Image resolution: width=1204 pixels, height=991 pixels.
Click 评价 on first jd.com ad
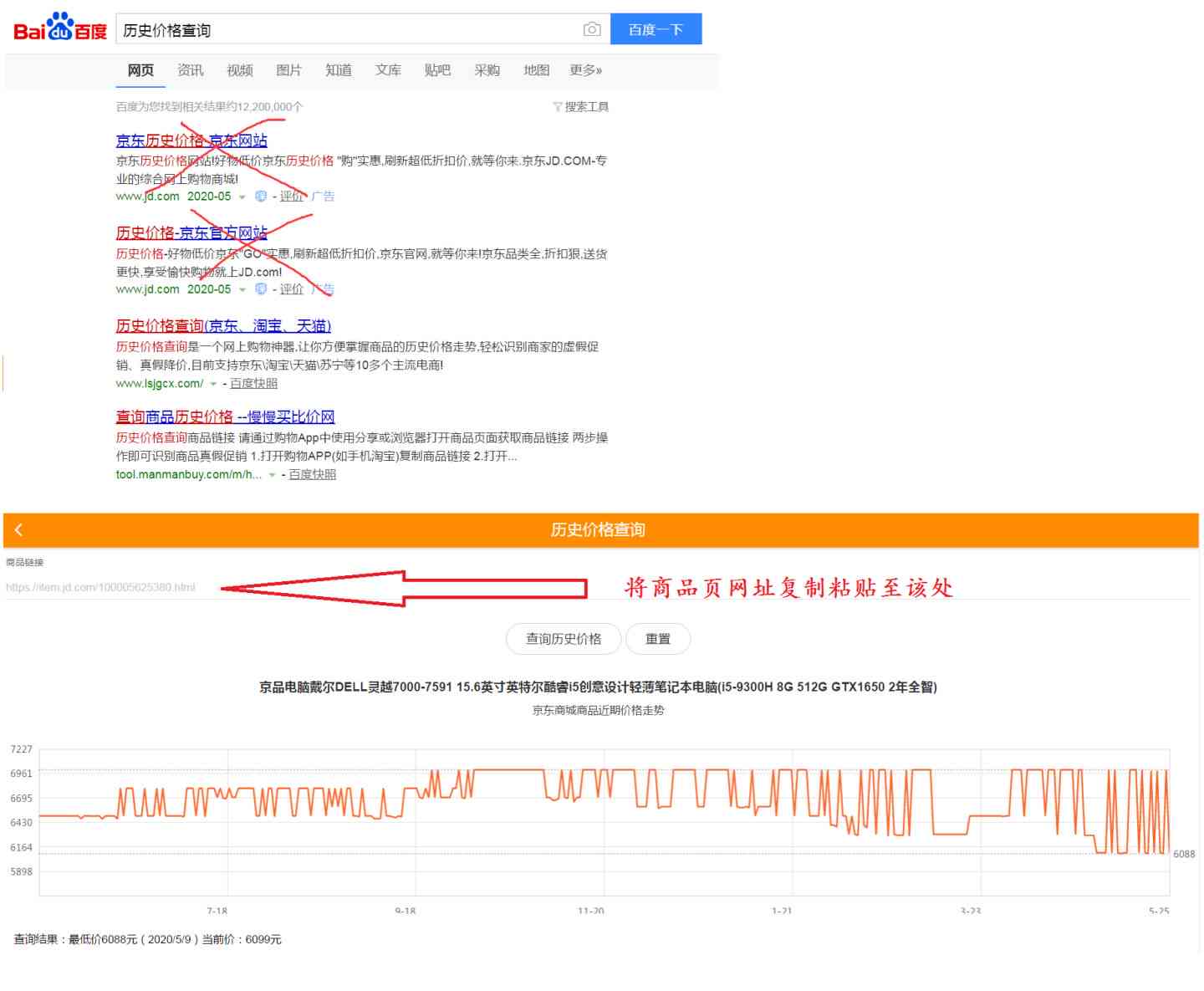click(x=292, y=197)
